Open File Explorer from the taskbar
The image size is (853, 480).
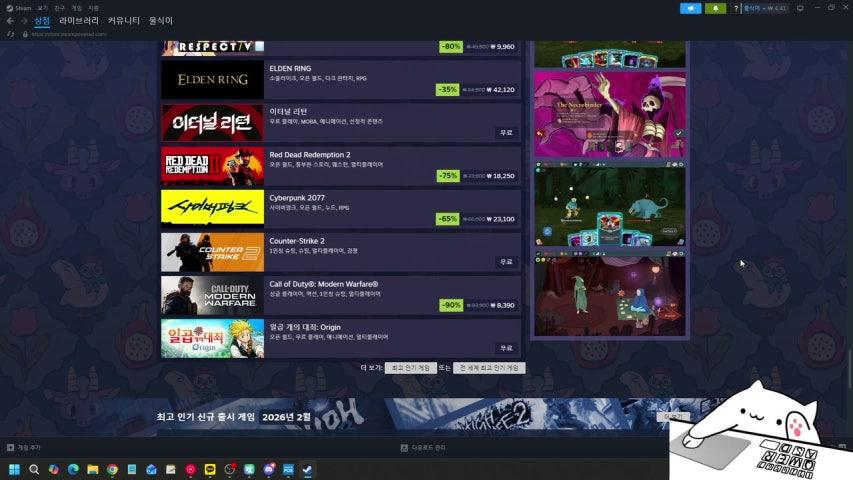[x=92, y=469]
